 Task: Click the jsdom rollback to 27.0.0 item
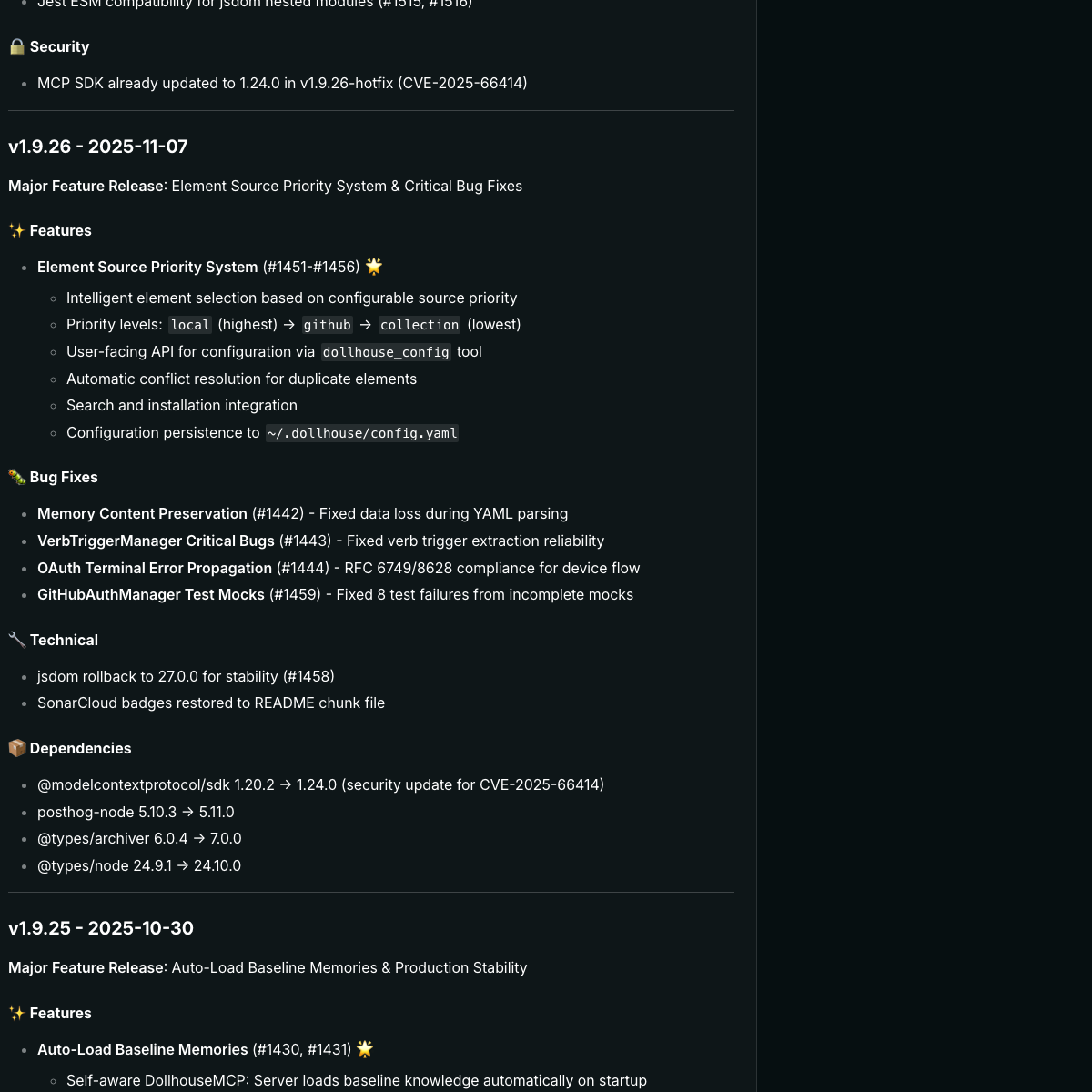[x=186, y=676]
